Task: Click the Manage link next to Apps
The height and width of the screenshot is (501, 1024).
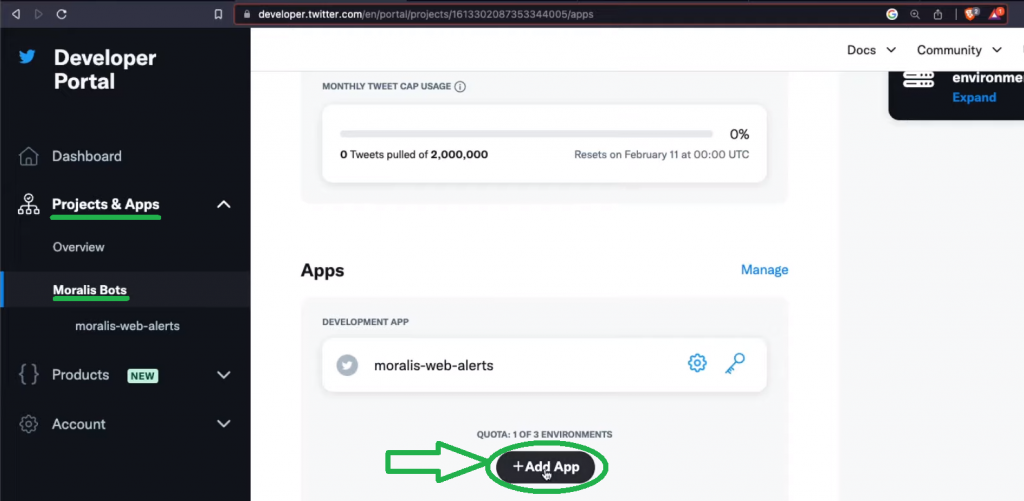Action: coord(764,270)
